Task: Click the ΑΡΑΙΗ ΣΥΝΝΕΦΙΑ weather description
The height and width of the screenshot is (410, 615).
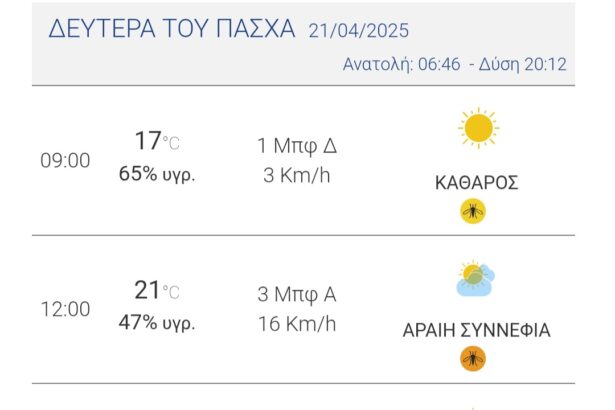Action: tap(477, 330)
